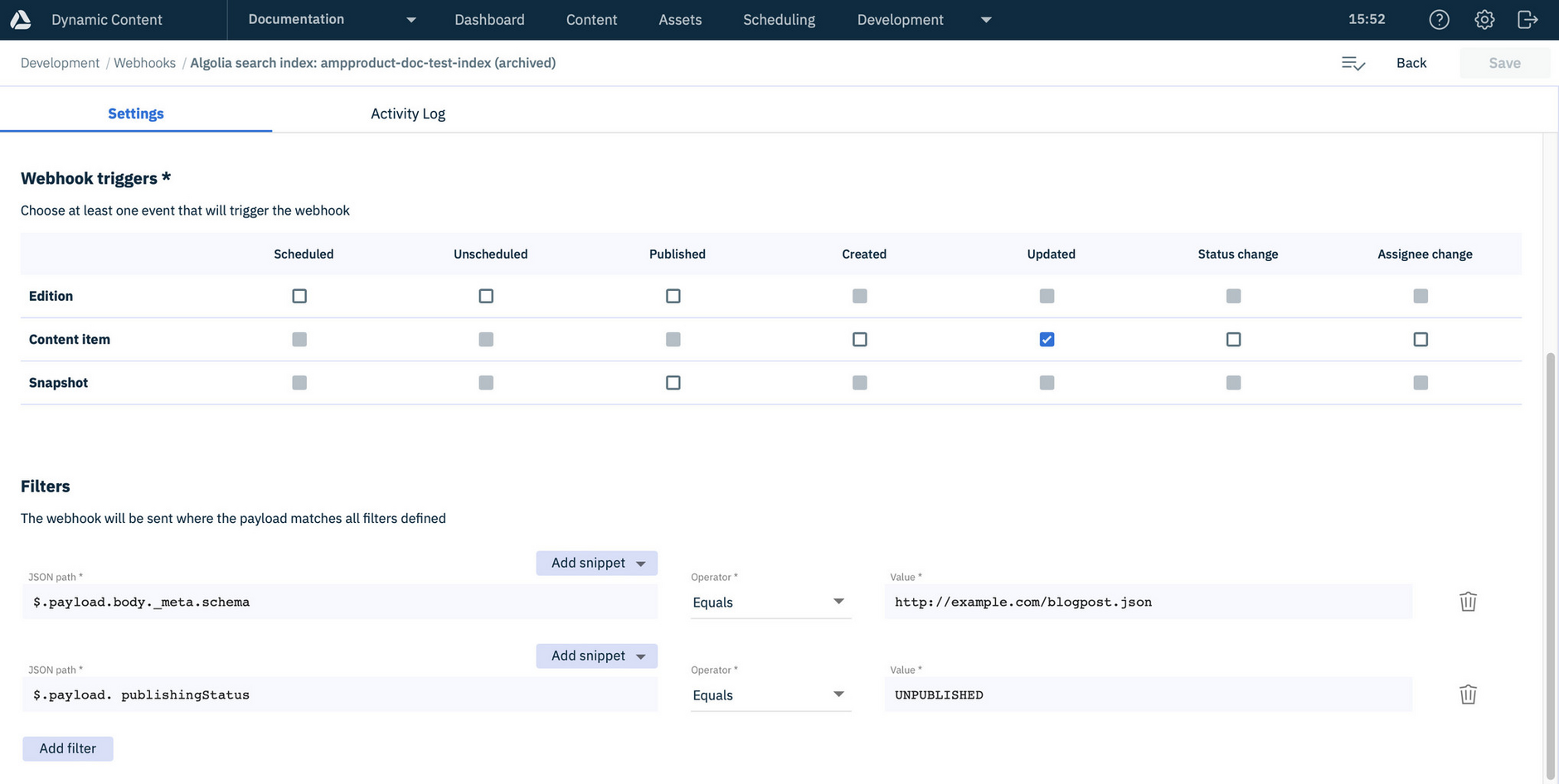Image resolution: width=1559 pixels, height=784 pixels.
Task: Open the help question mark icon
Action: (1440, 20)
